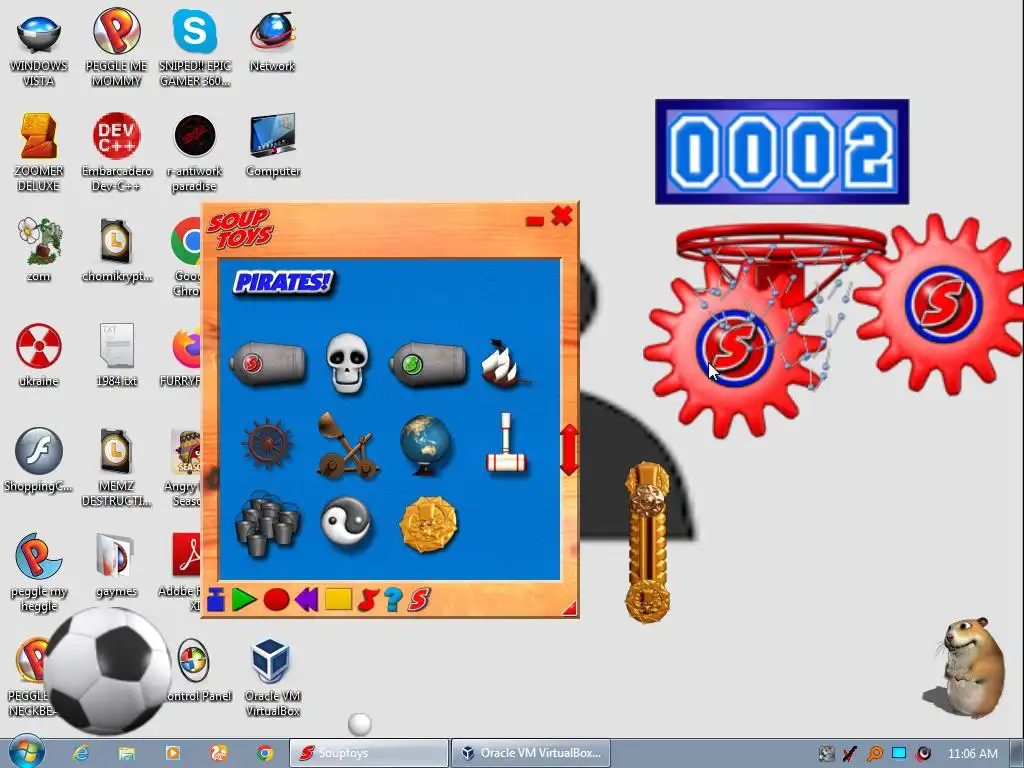Select the red cannon toy
The image size is (1024, 768).
(x=268, y=363)
